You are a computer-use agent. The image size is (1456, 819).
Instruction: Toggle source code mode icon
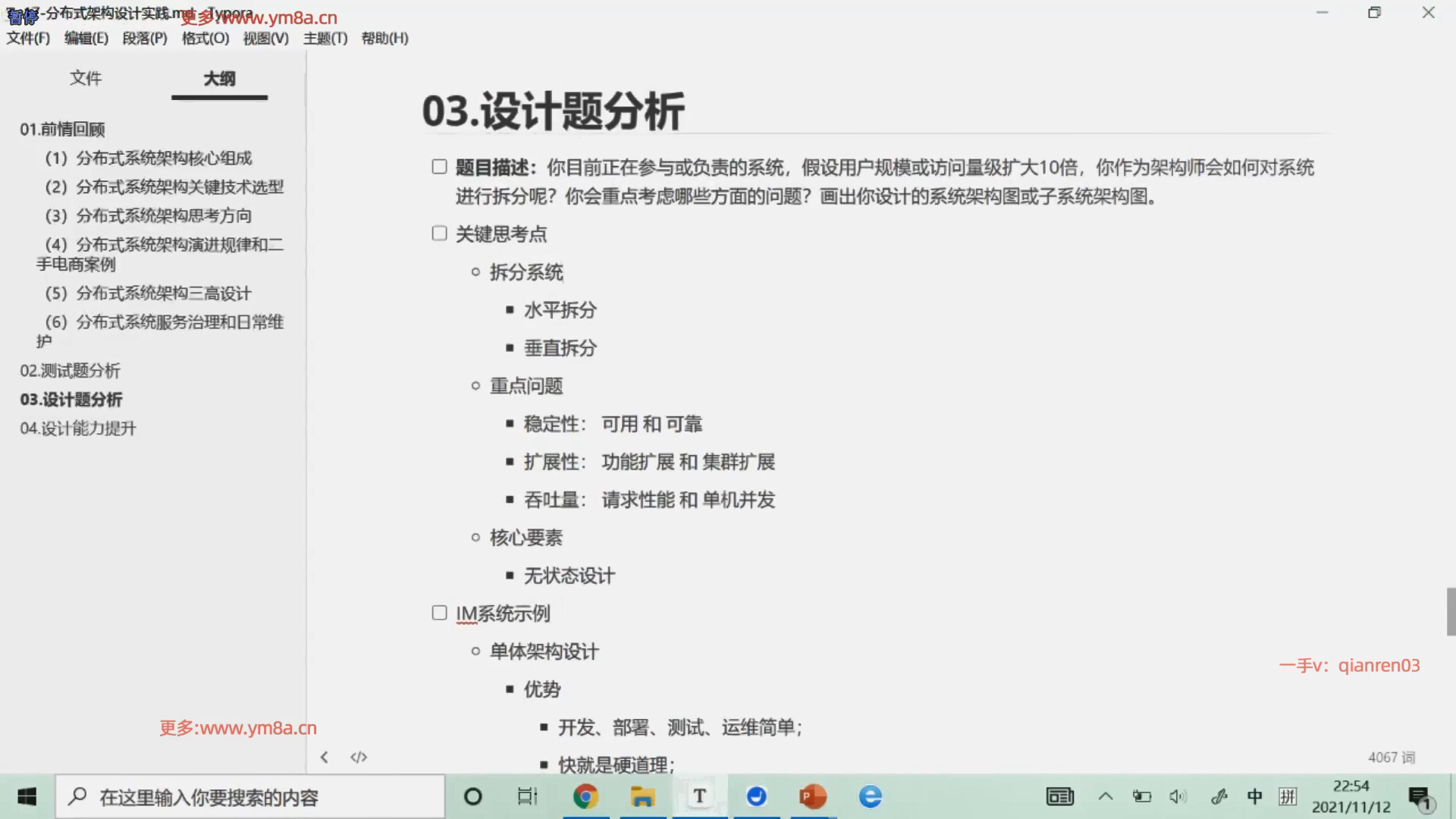coord(359,757)
